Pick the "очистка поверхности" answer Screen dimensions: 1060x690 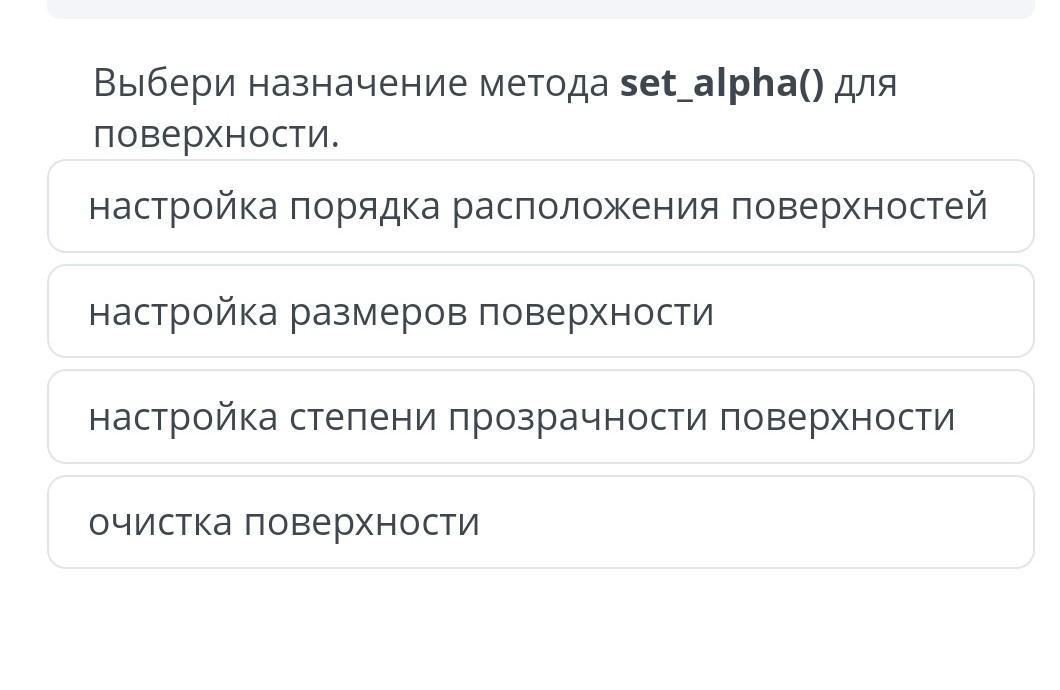[x=284, y=522]
